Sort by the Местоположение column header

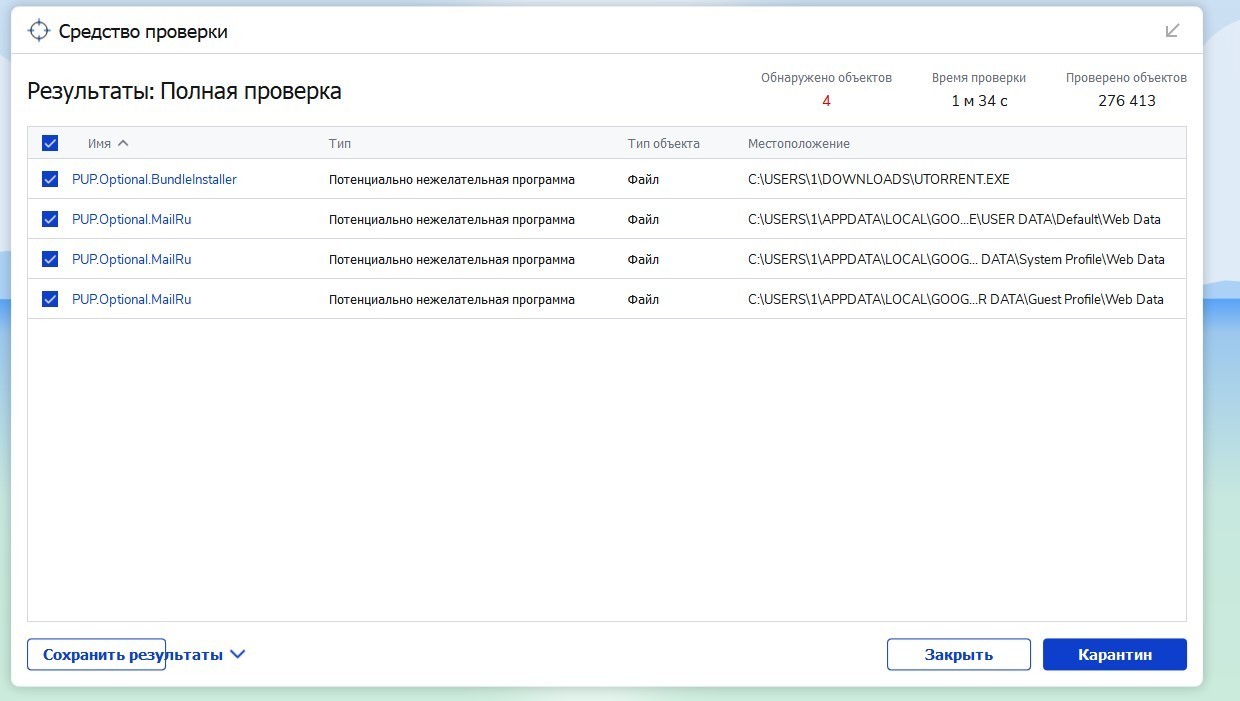[798, 143]
